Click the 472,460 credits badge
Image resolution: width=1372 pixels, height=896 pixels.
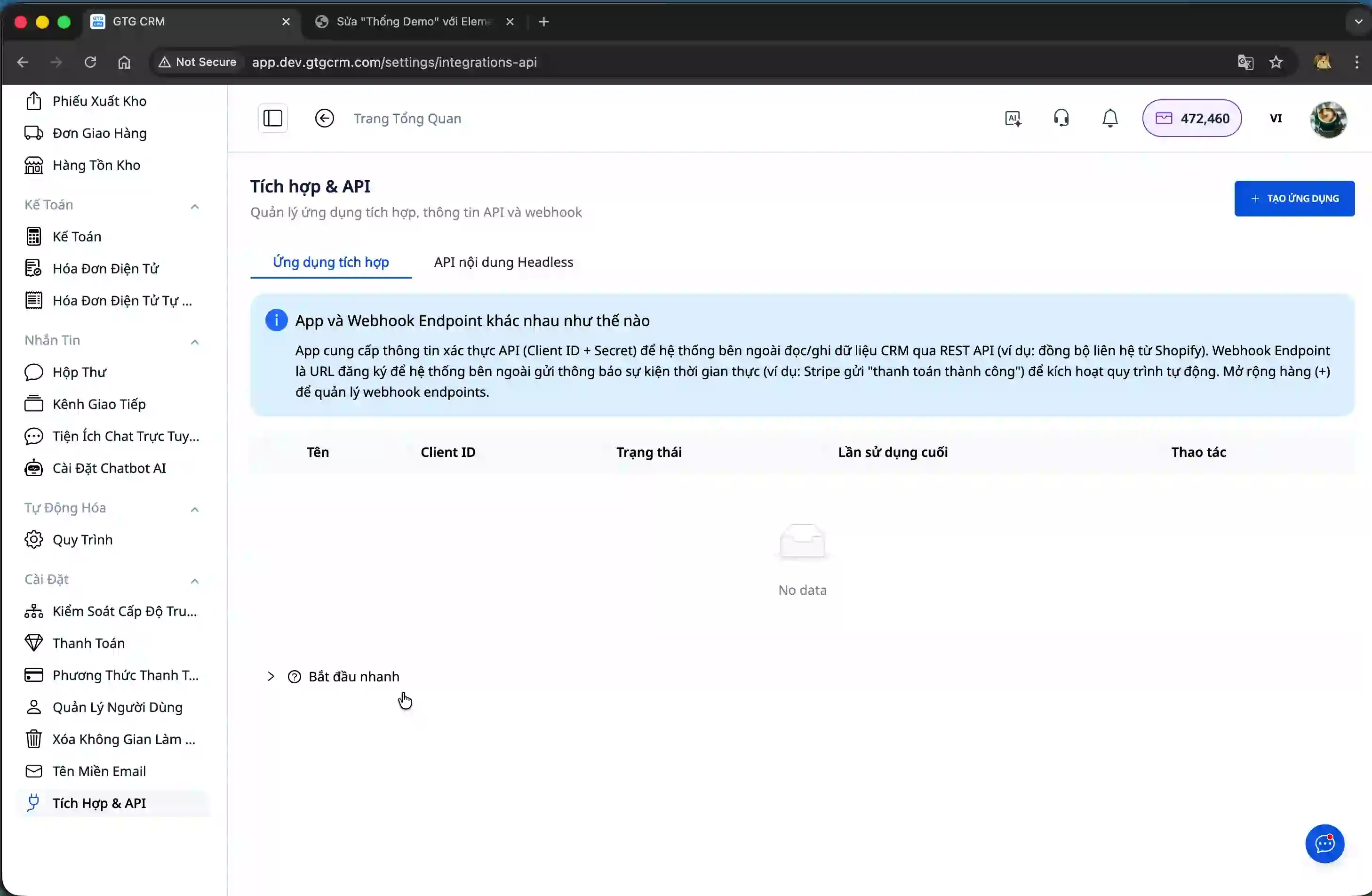click(1192, 118)
